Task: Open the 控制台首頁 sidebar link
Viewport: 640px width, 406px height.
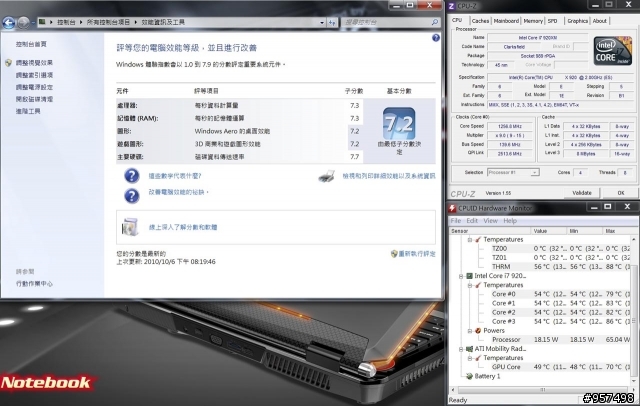Action: [31, 44]
